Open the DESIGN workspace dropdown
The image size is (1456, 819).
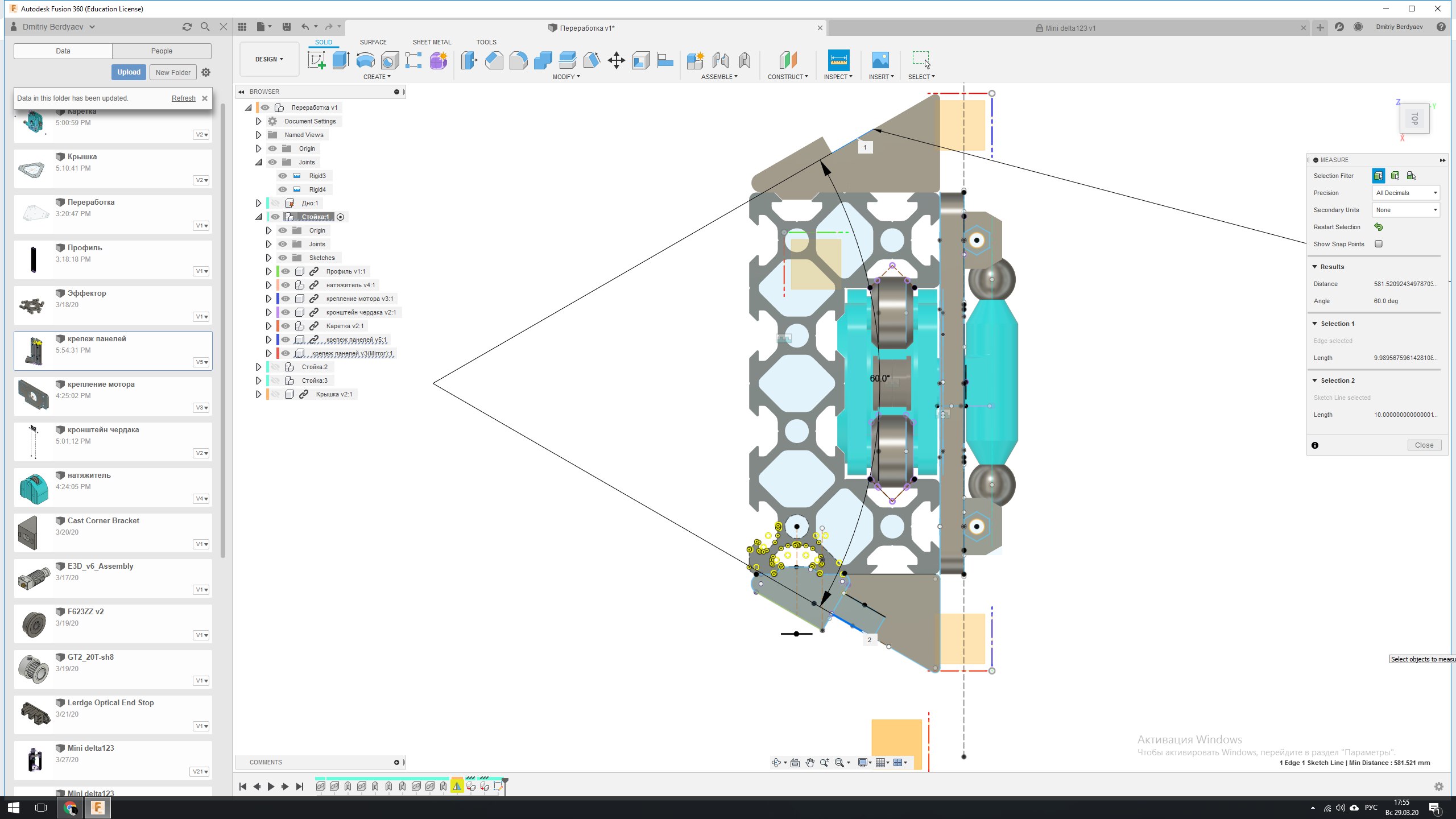269,59
